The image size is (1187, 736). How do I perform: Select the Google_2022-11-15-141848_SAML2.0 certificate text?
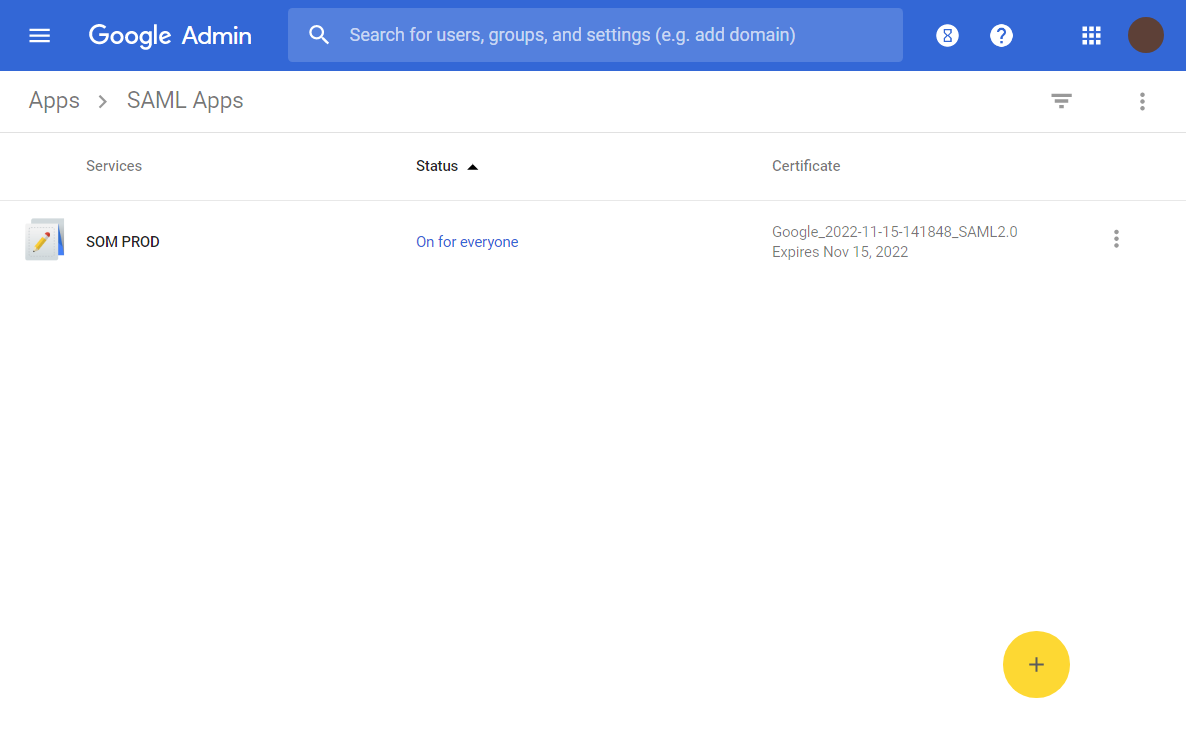894,232
